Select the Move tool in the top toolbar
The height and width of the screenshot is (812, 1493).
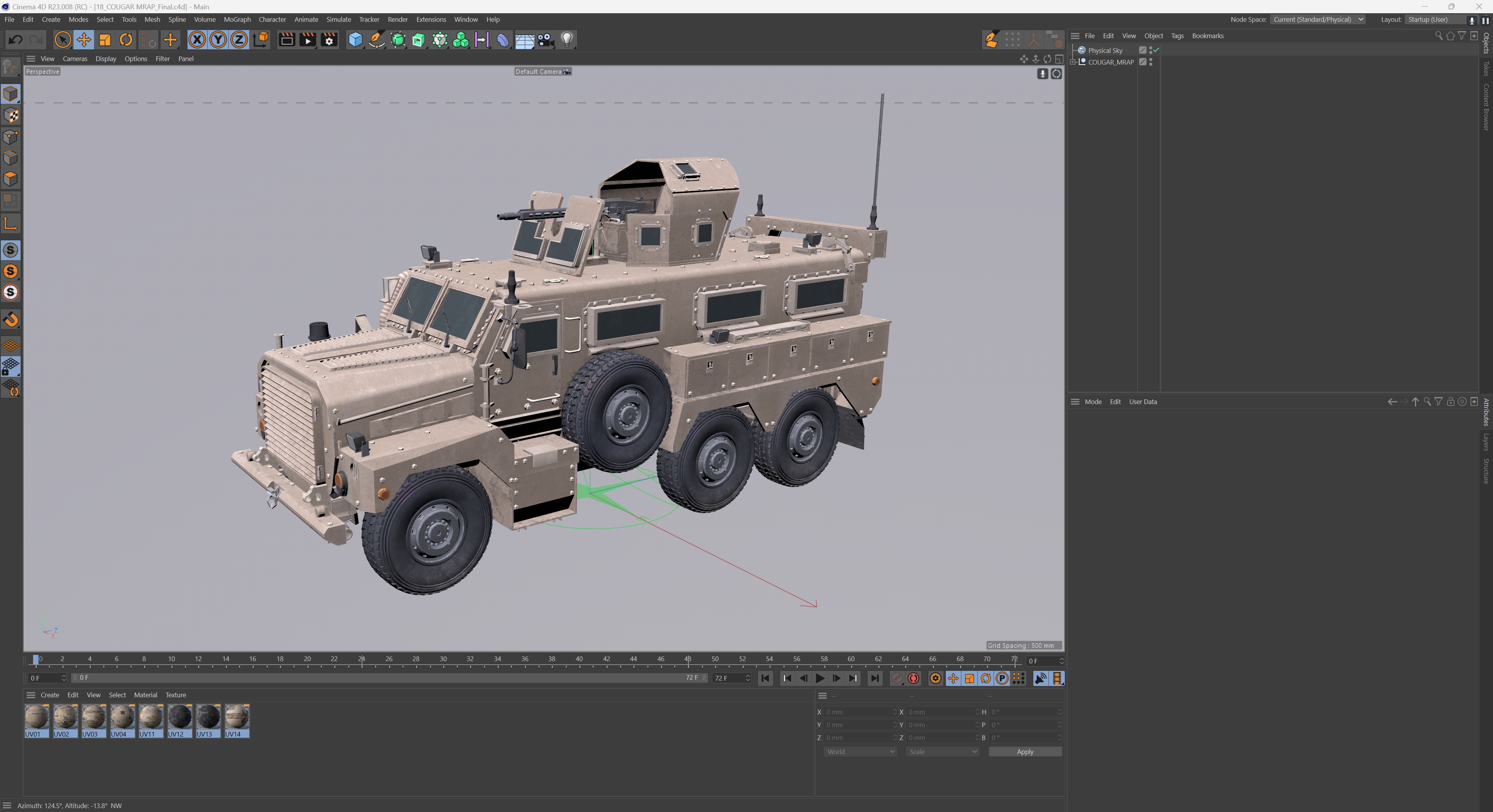pyautogui.click(x=84, y=40)
